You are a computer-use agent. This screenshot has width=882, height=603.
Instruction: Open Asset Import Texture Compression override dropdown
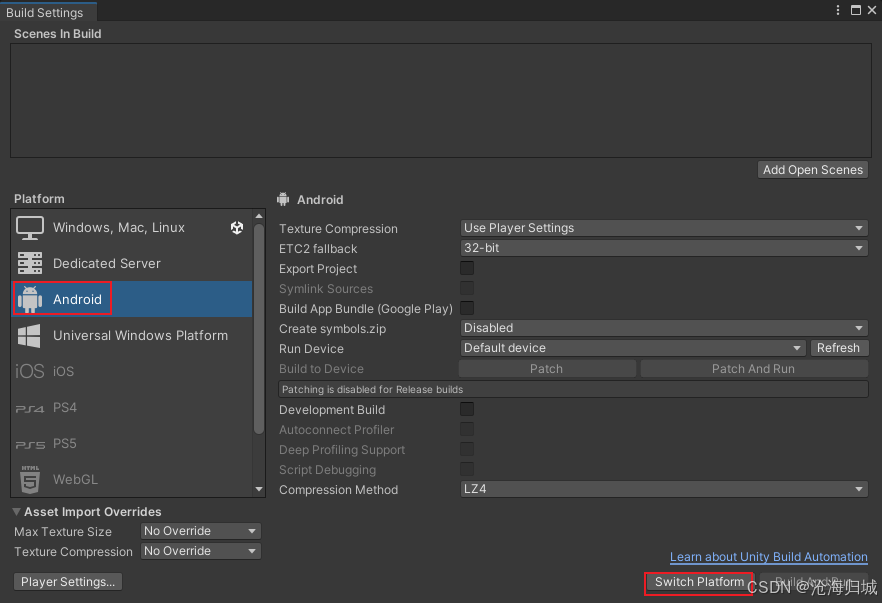point(200,551)
